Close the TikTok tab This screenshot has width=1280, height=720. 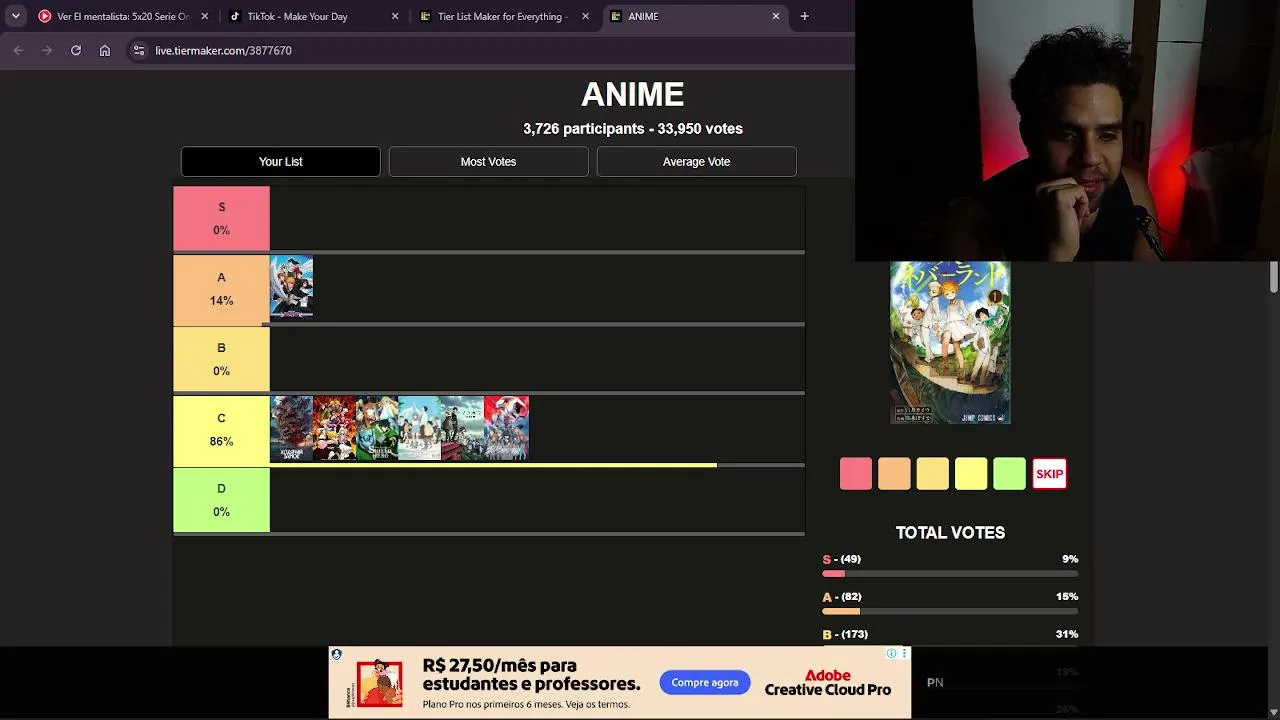(x=395, y=16)
